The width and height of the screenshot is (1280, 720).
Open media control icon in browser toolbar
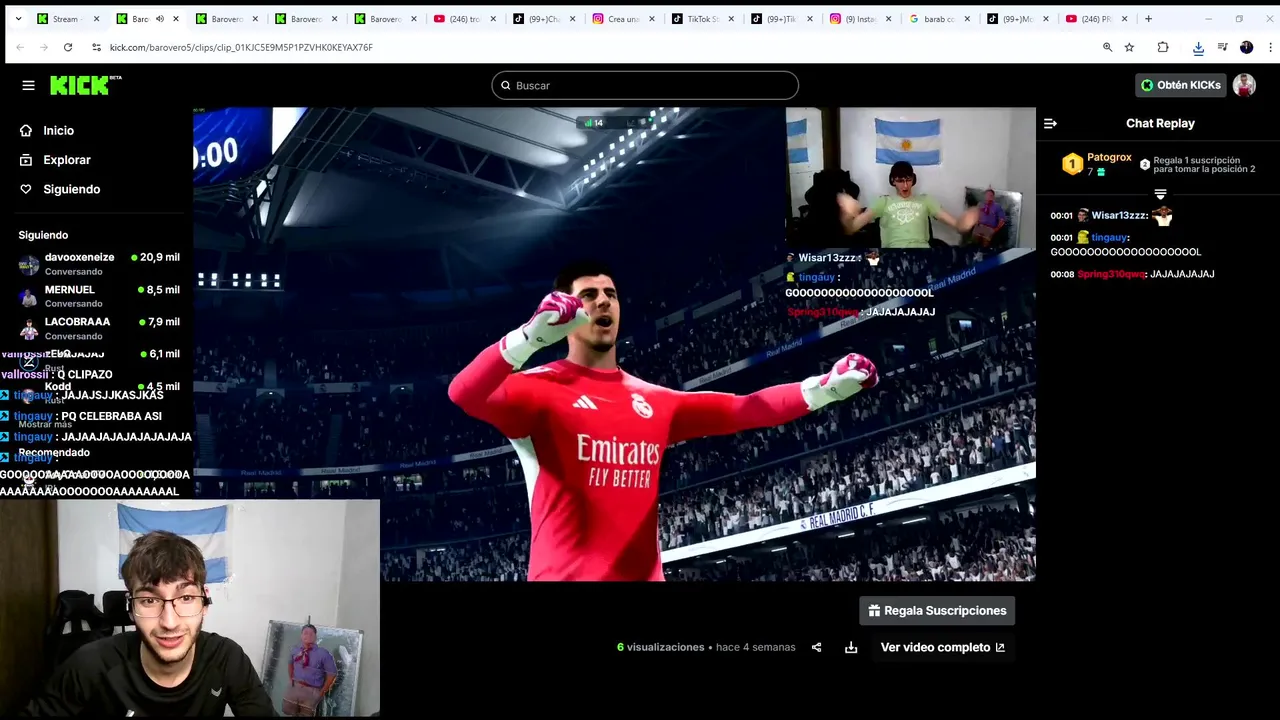pos(1222,47)
